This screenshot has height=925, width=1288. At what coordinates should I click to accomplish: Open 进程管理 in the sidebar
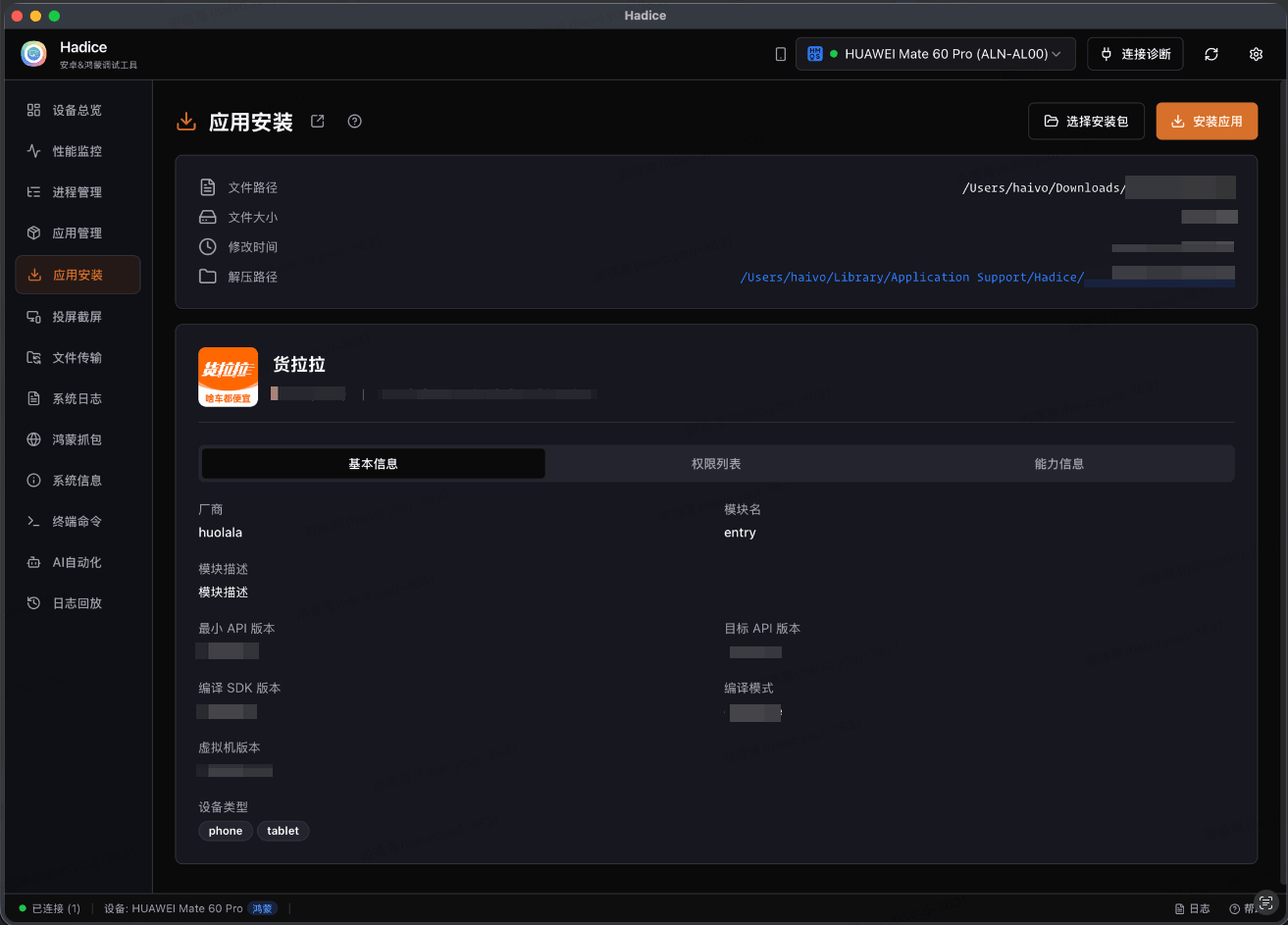[77, 192]
